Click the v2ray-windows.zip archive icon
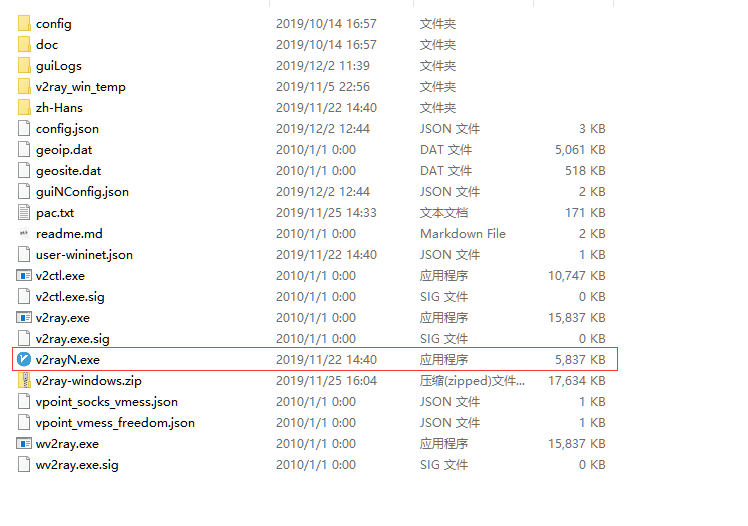The height and width of the screenshot is (526, 748). point(25,380)
